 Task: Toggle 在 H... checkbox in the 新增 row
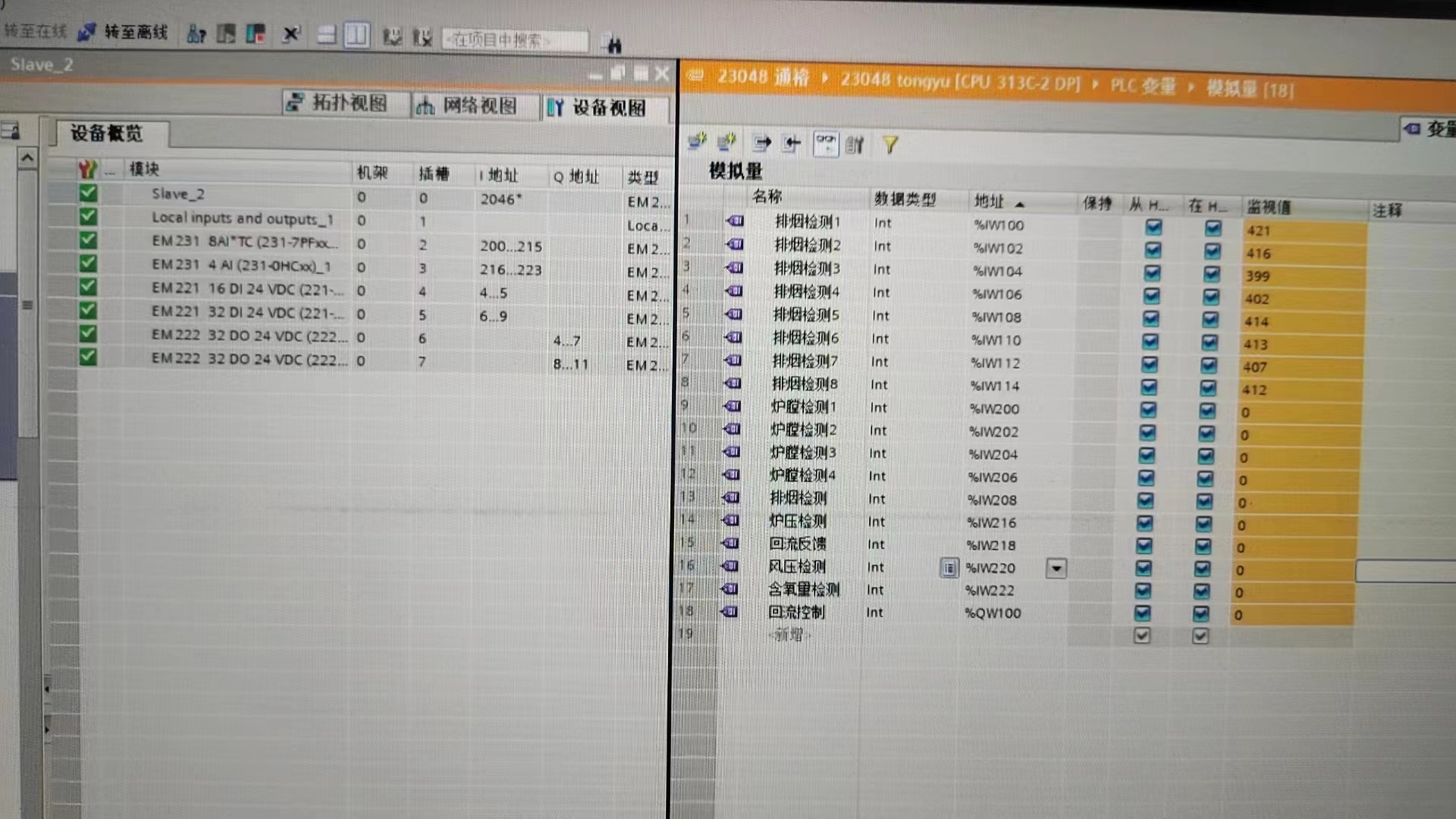[1200, 635]
